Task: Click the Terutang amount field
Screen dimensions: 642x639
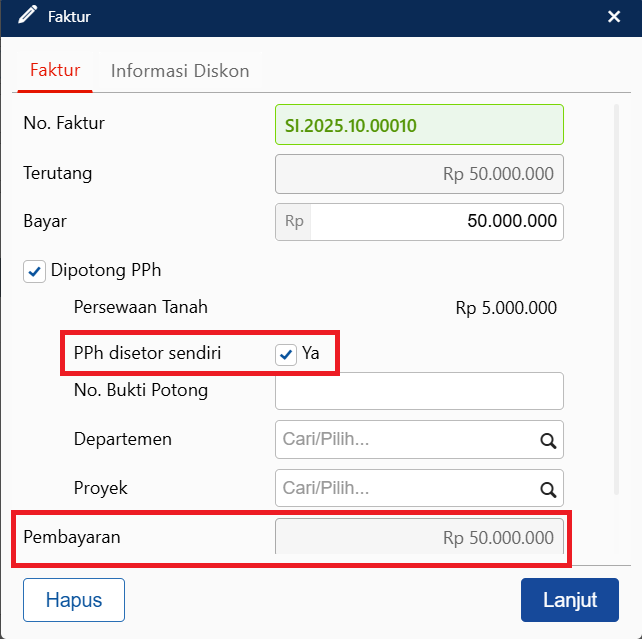Action: click(x=419, y=174)
